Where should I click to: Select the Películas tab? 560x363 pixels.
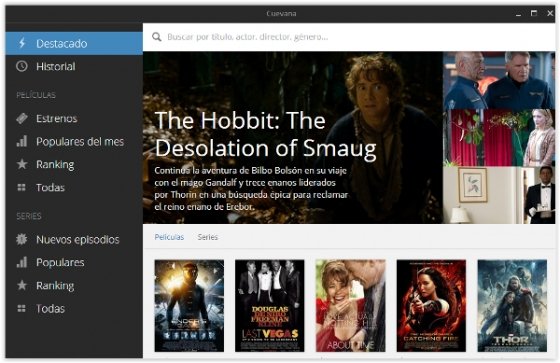coord(169,237)
